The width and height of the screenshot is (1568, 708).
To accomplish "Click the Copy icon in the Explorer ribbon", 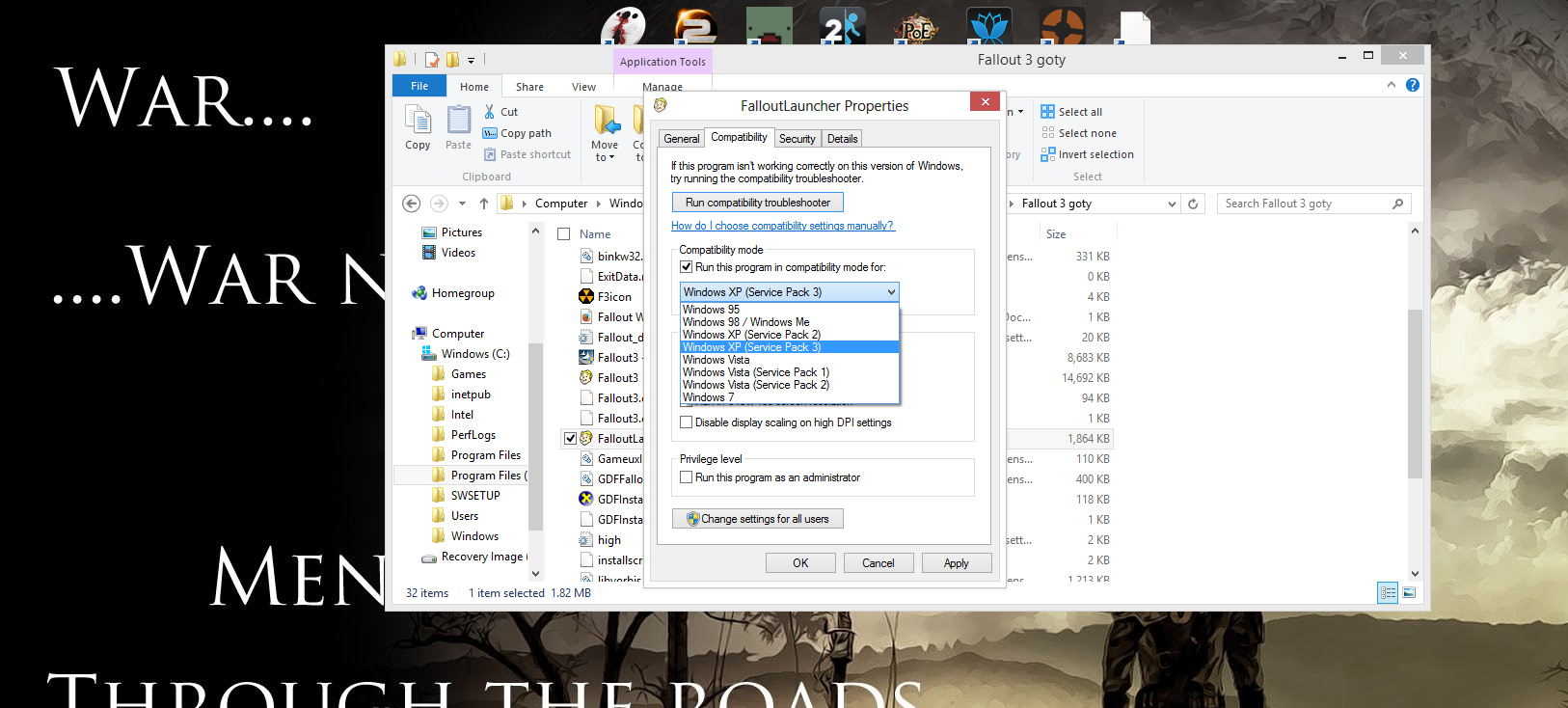I will (418, 121).
